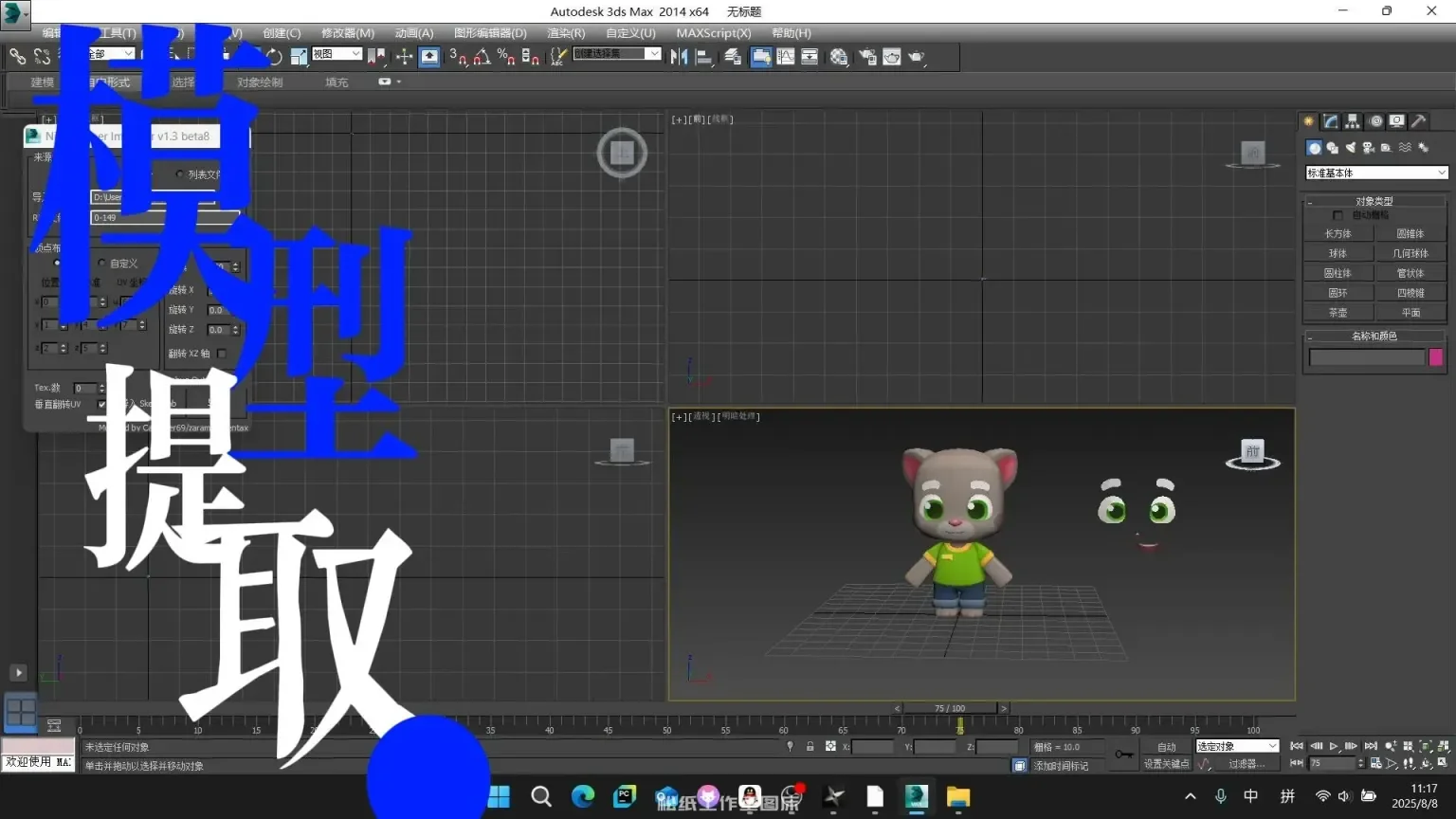Open the Curve Editor

[x=786, y=56]
